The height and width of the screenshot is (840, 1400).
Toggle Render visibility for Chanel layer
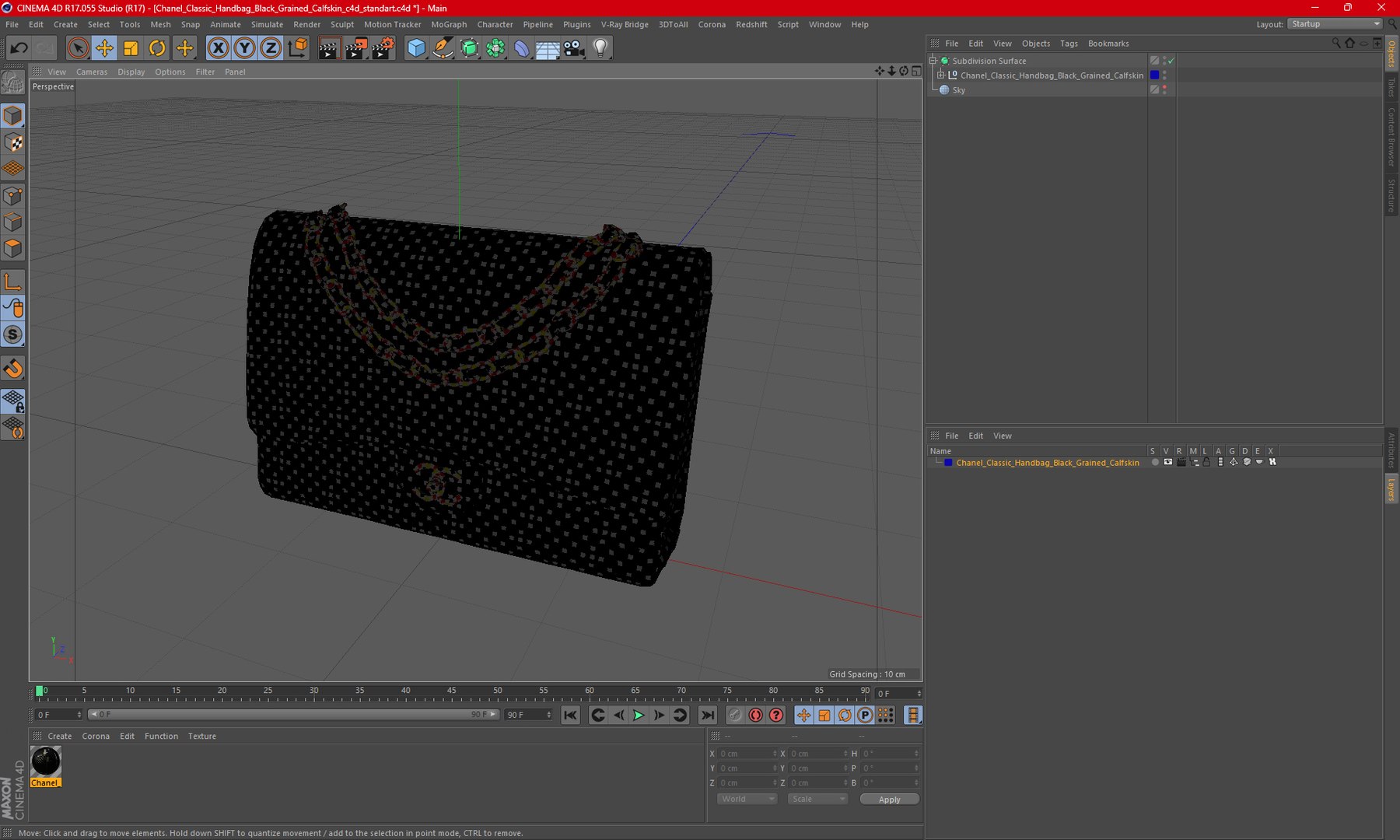[1181, 462]
